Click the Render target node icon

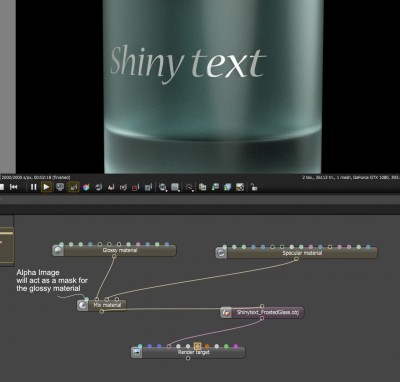pos(136,352)
